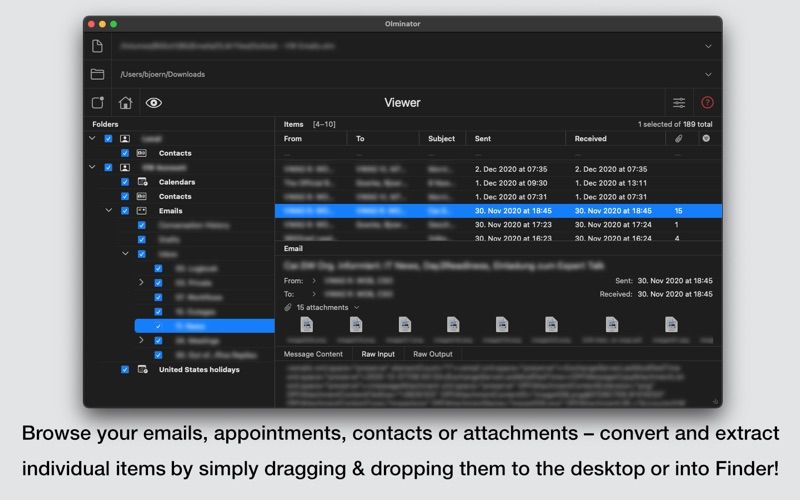Select the United States holidays calendar
Viewport: 800px width, 500px height.
pos(199,369)
